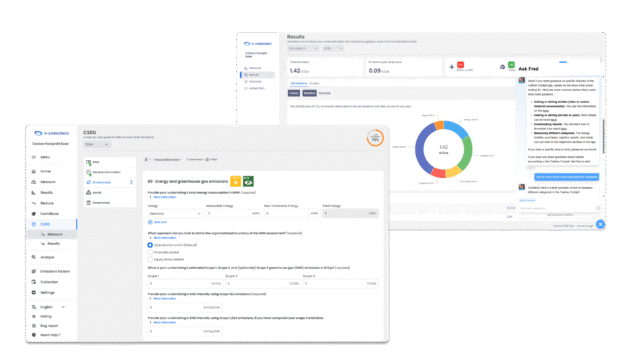Screen dimensions: 640x364
Task: Click the CSRD shield icon in sidebar
Action: point(34,224)
